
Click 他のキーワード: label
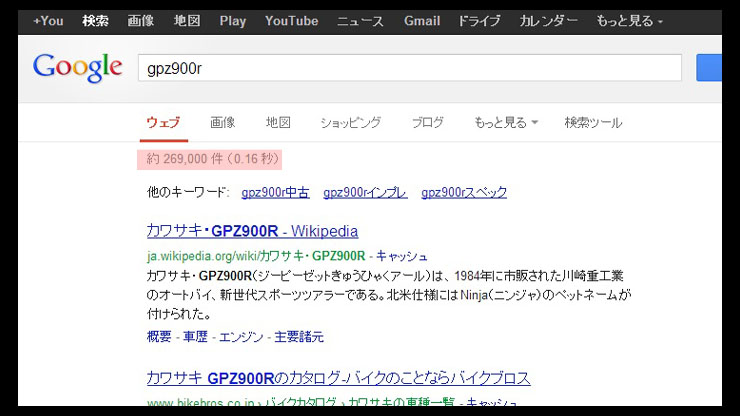(188, 193)
